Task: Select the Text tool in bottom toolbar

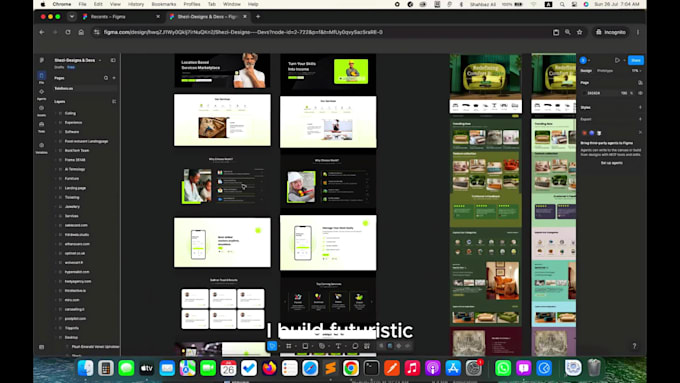Action: (x=338, y=346)
